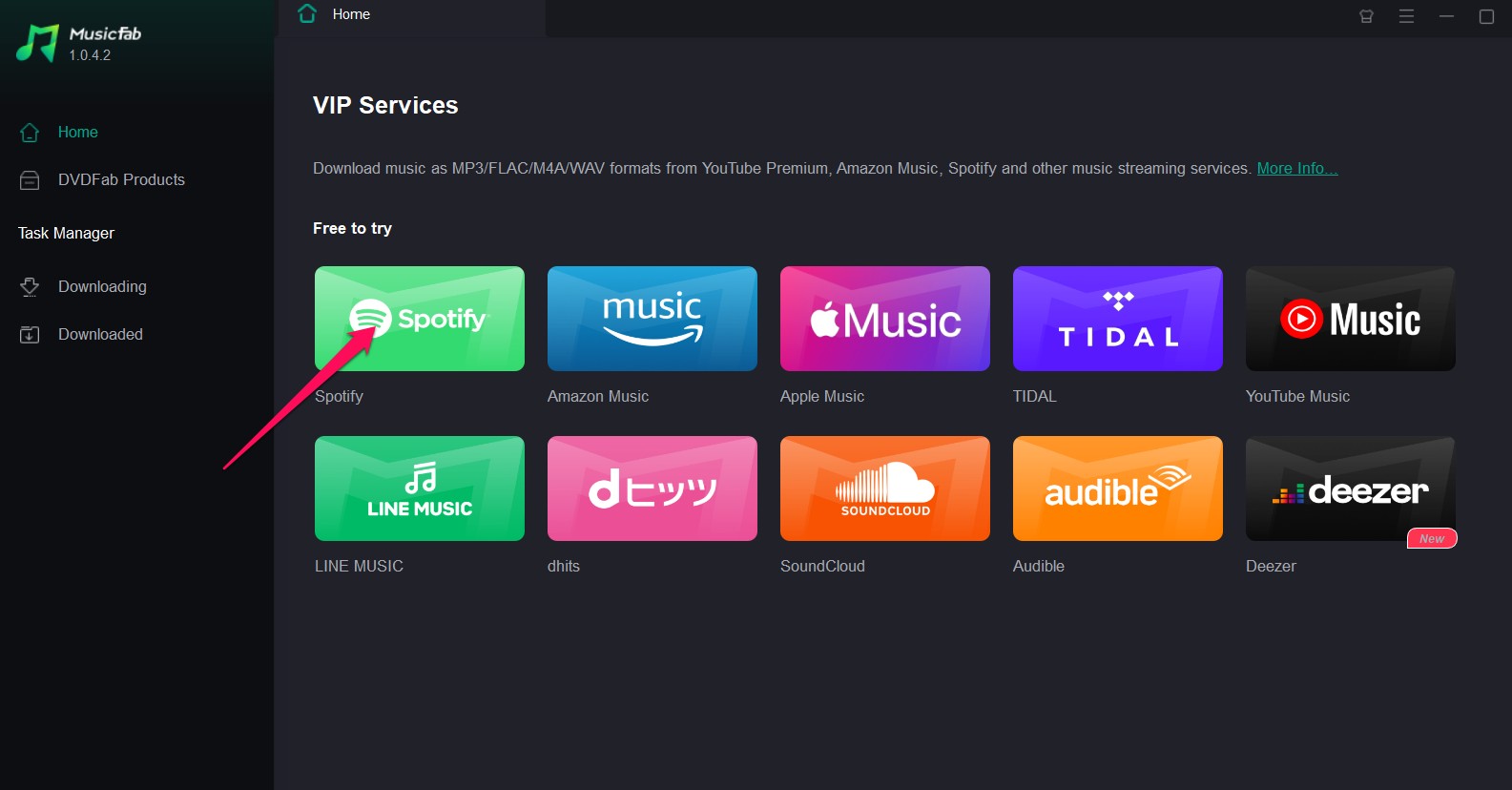Click the Spotify label text

pyautogui.click(x=339, y=396)
